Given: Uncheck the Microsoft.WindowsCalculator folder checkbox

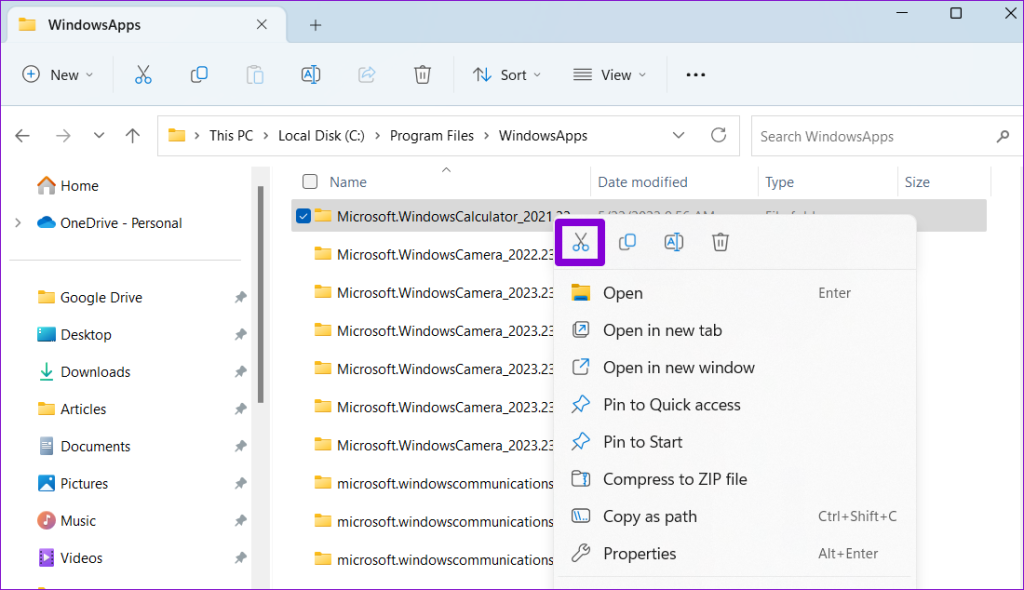Looking at the screenshot, I should pos(303,216).
